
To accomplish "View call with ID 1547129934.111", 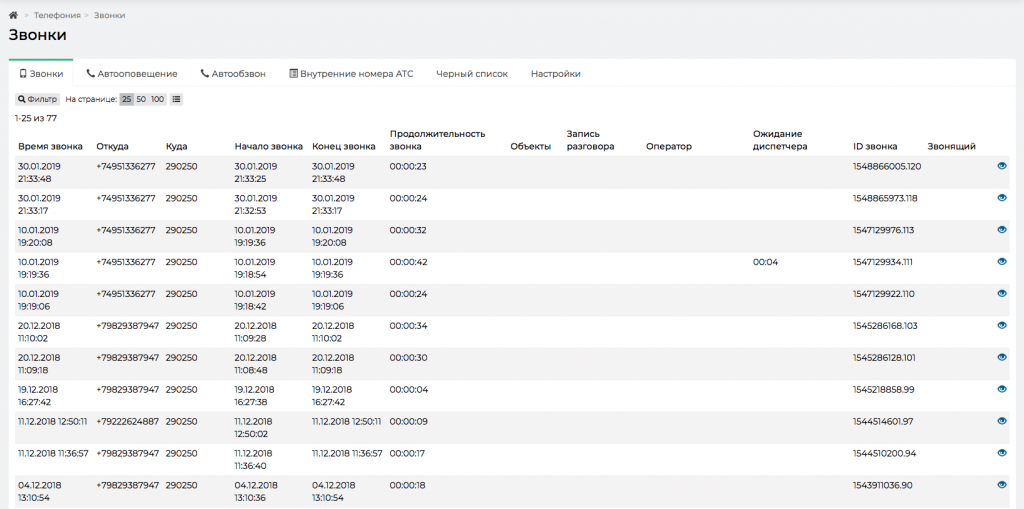I will [1002, 262].
